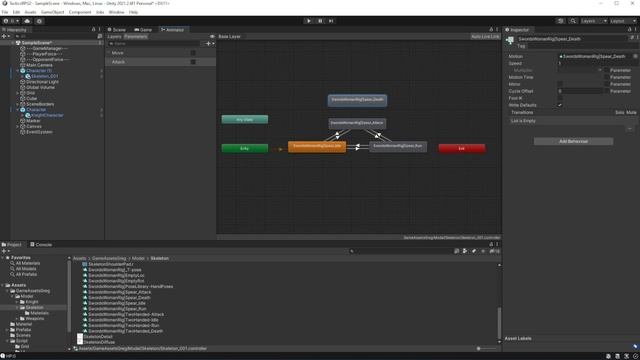Toggle the Foot IK checkbox
The height and width of the screenshot is (360, 640).
(x=560, y=98)
